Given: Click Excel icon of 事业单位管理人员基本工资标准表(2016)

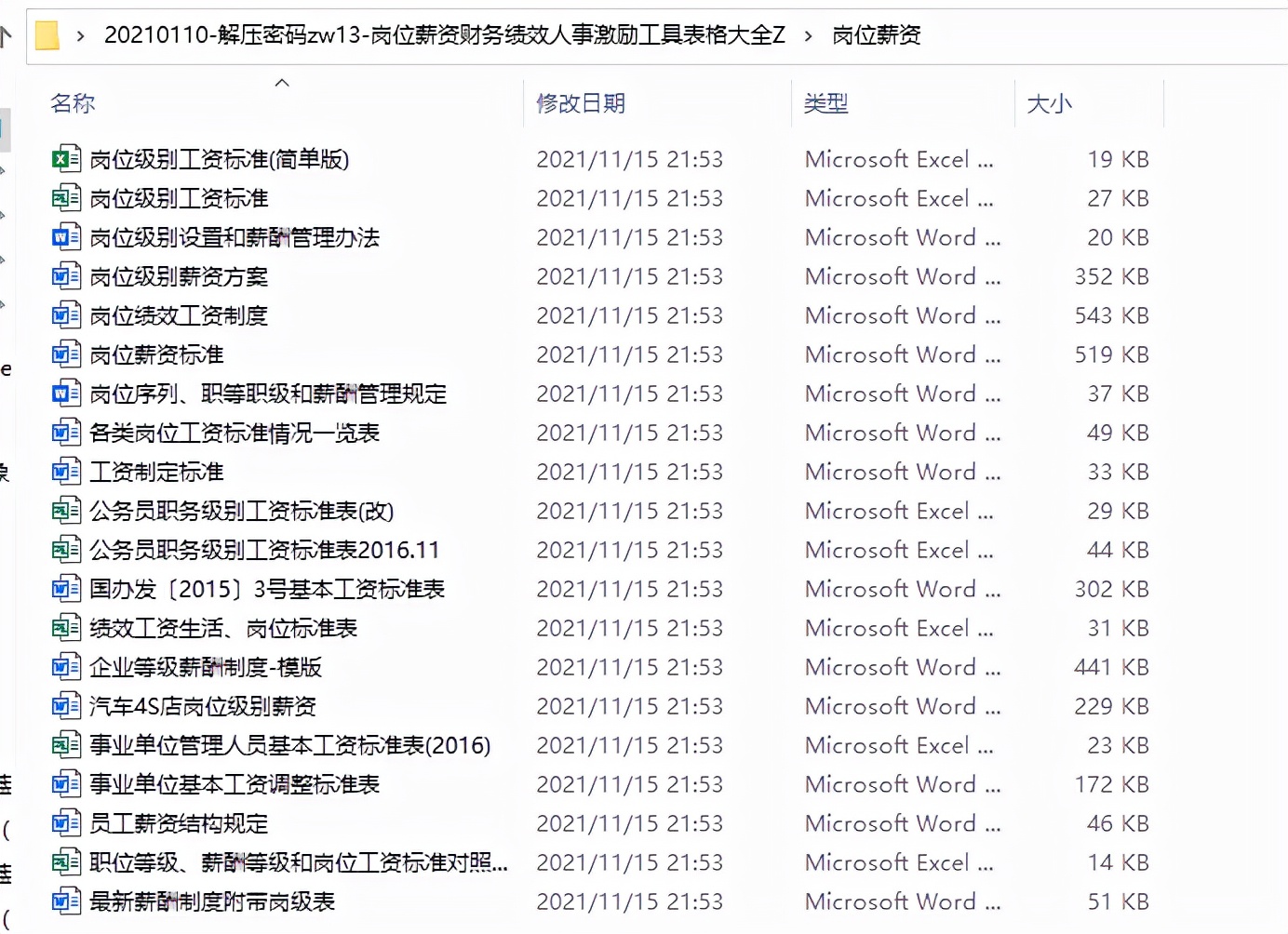Looking at the screenshot, I should pyautogui.click(x=66, y=745).
